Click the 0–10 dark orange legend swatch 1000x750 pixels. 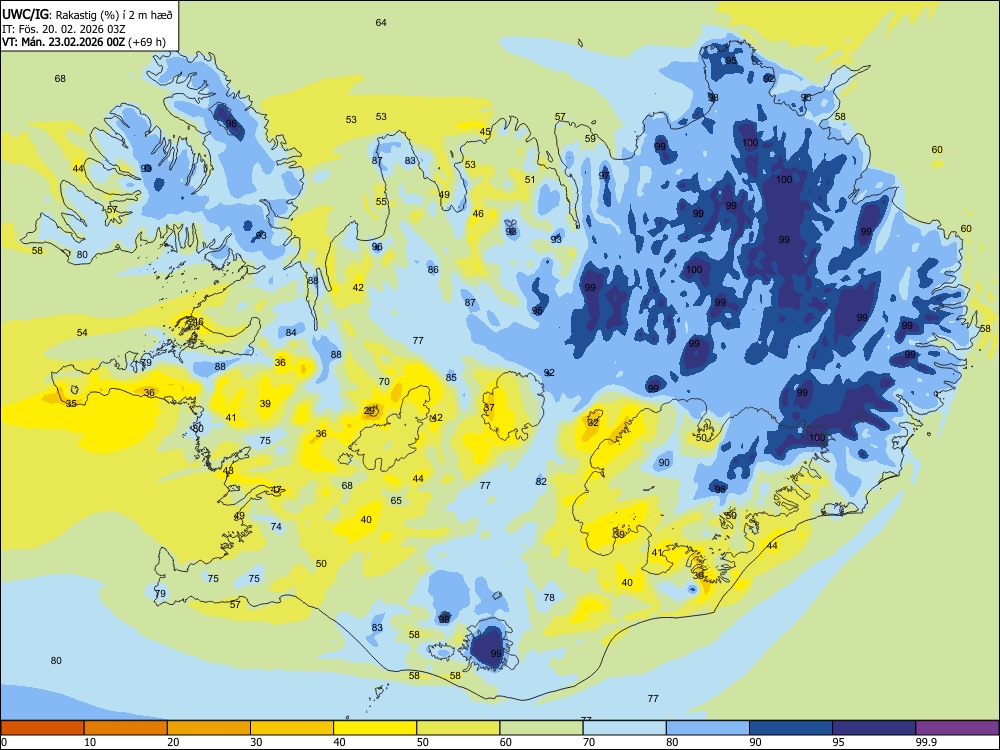(42, 728)
